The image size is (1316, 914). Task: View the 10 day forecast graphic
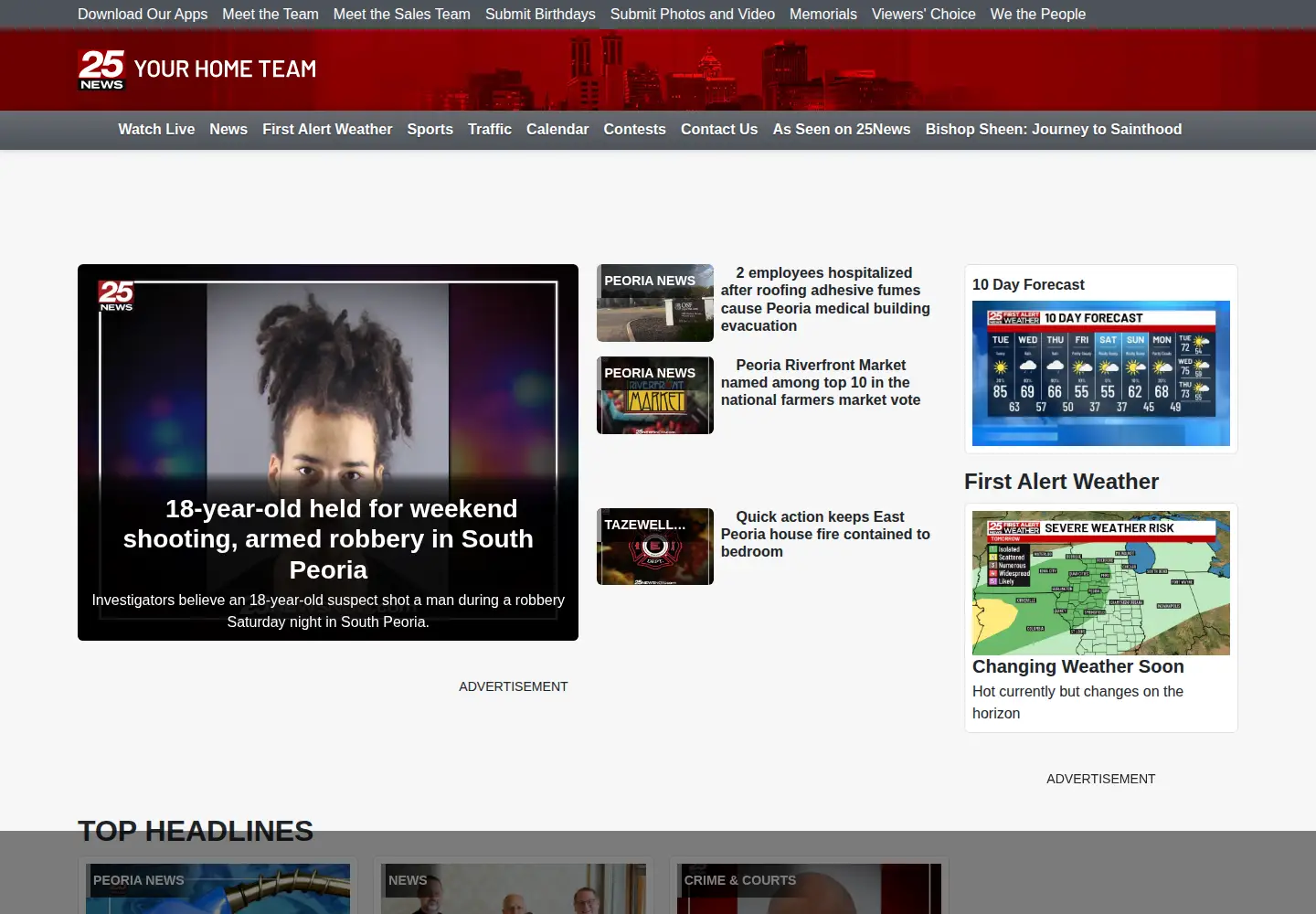click(x=1101, y=373)
